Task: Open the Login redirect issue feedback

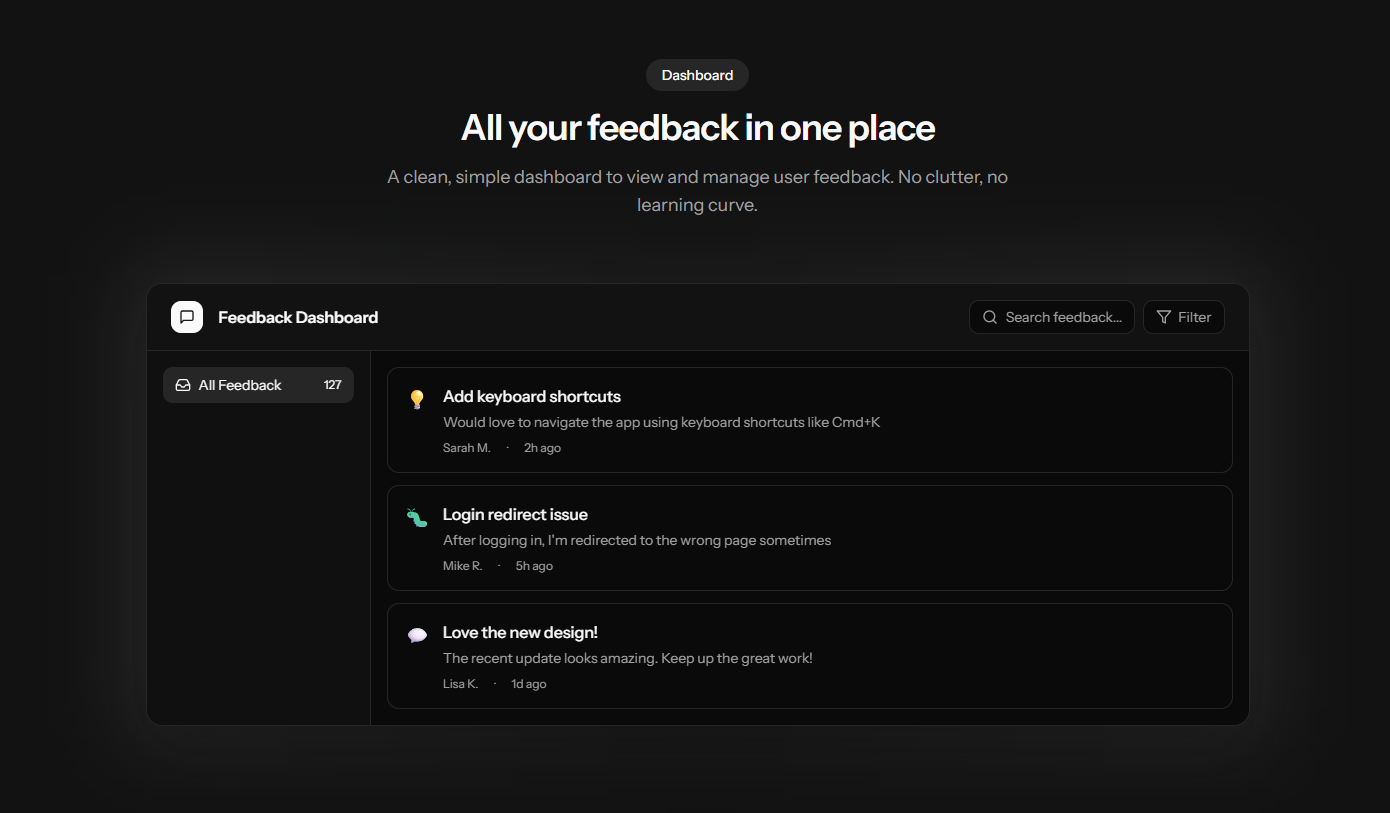Action: pos(515,515)
